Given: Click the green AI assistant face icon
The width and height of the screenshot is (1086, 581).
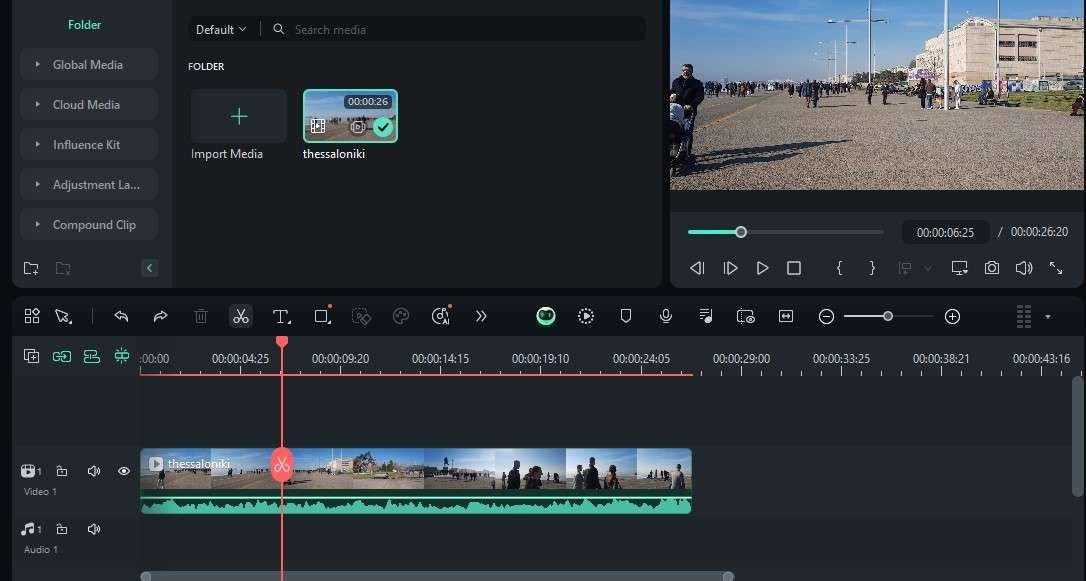Looking at the screenshot, I should [x=546, y=316].
